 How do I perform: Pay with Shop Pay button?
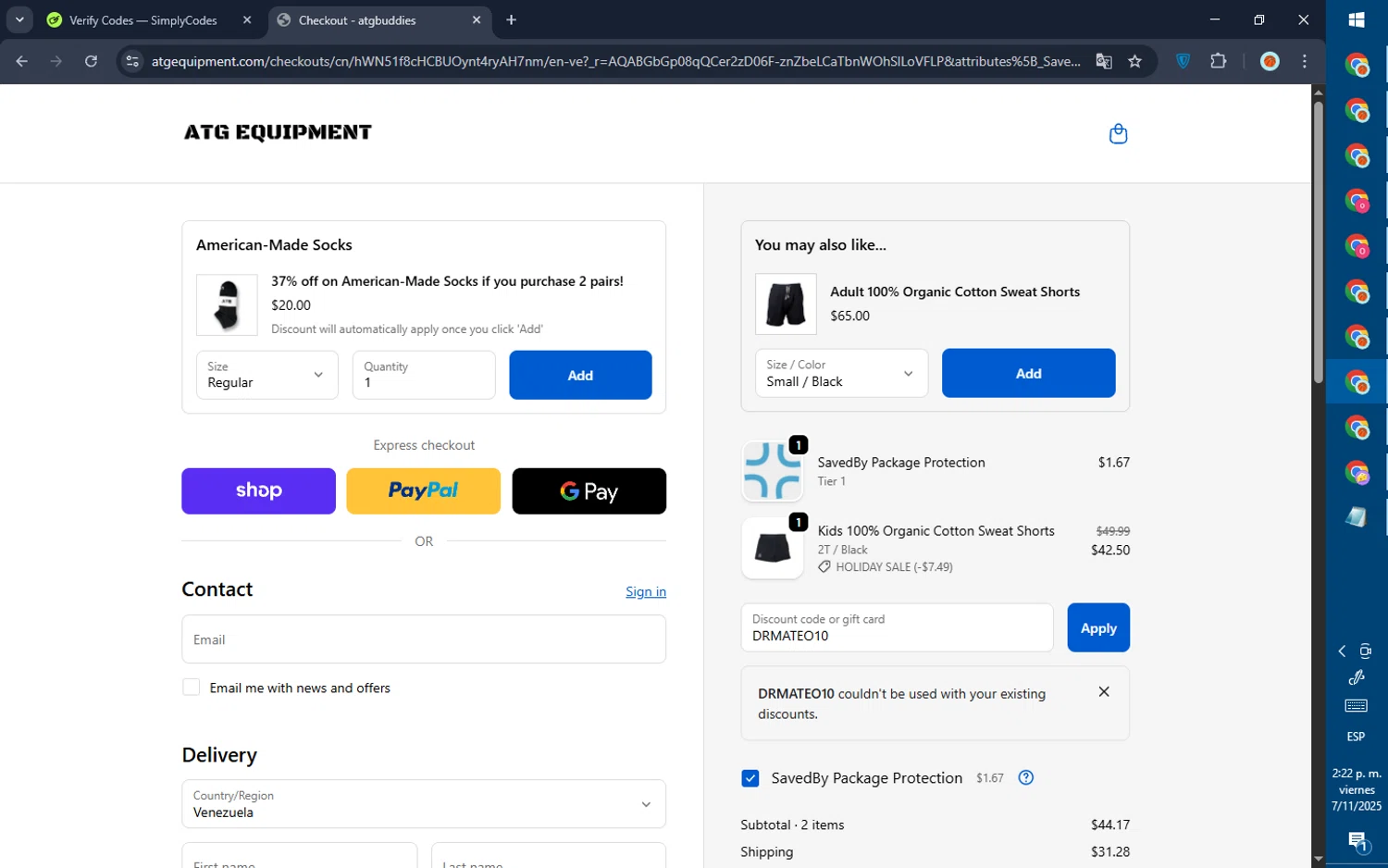click(x=258, y=490)
